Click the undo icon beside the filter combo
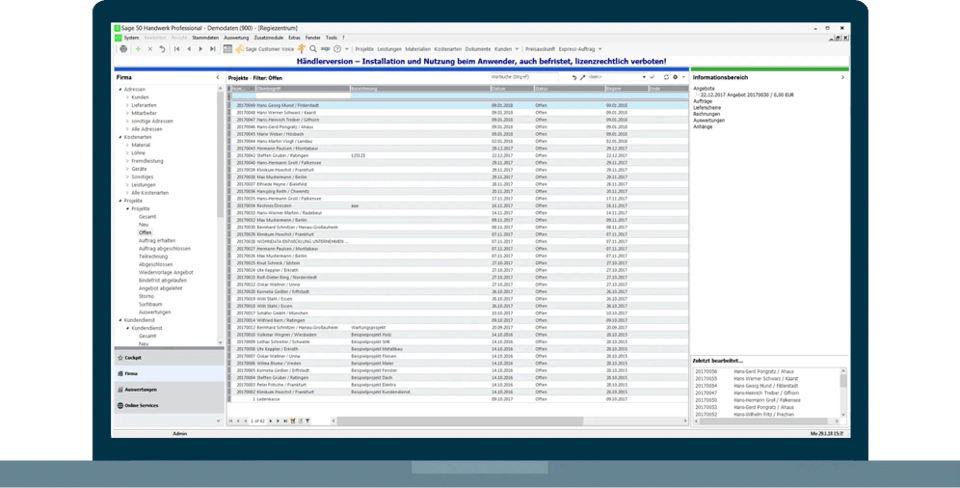This screenshot has height=488, width=960. coord(574,78)
